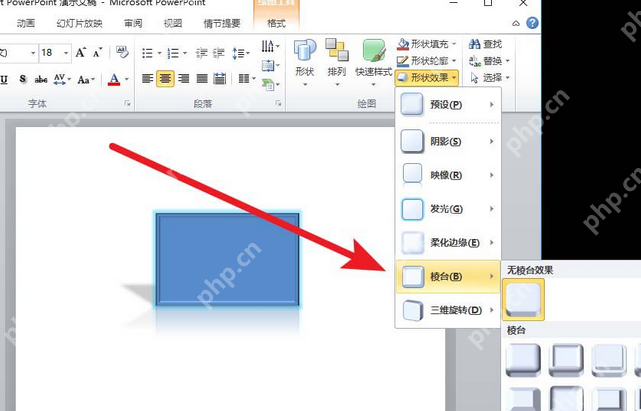
Task: Toggle align text left
Action: click(x=147, y=78)
